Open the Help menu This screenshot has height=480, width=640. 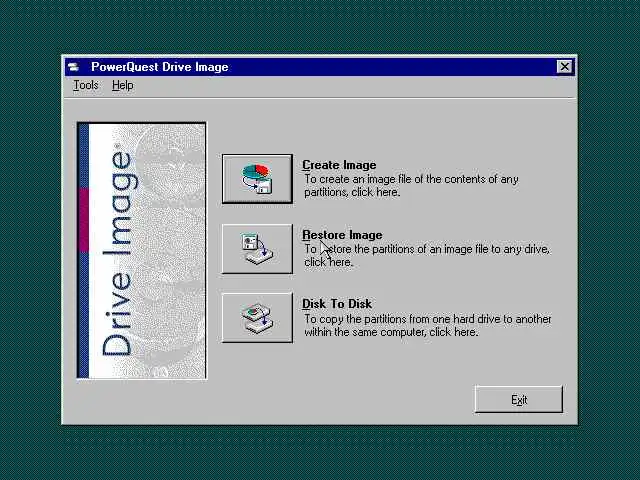coord(122,85)
